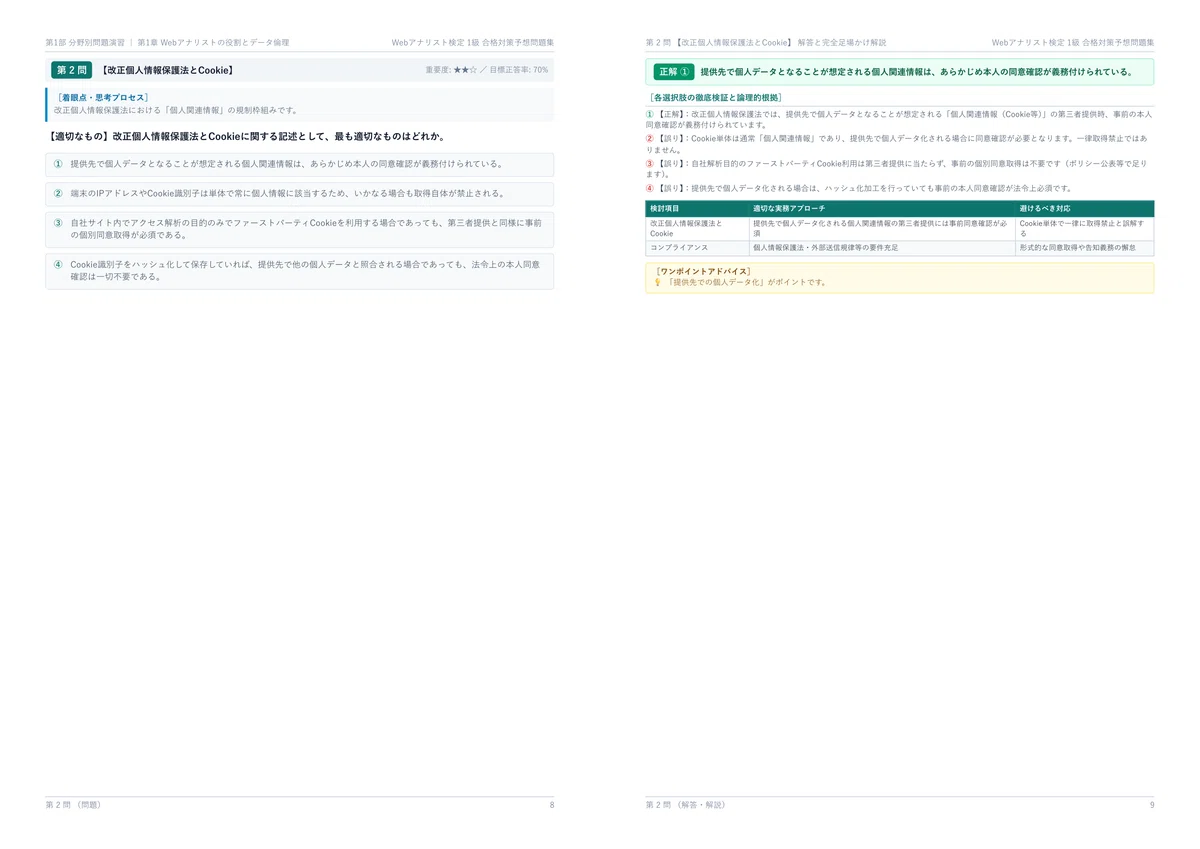Click the explanation text 【誤り】: Cookie単体は通常「個人関連情報」
Viewport: 1200px width, 849px height.
[x=896, y=144]
